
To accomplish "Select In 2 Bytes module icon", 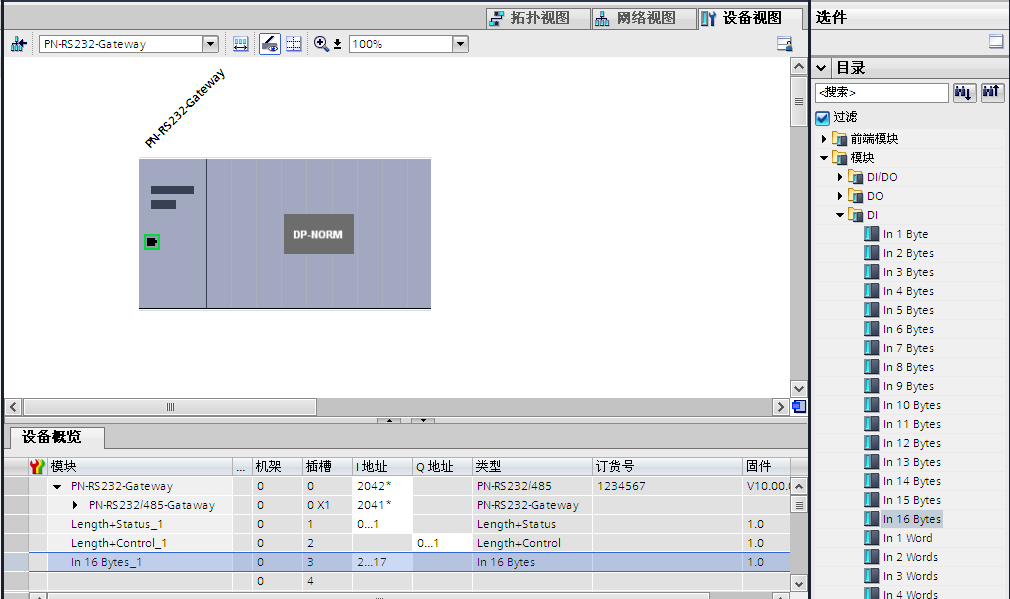I will [x=872, y=253].
